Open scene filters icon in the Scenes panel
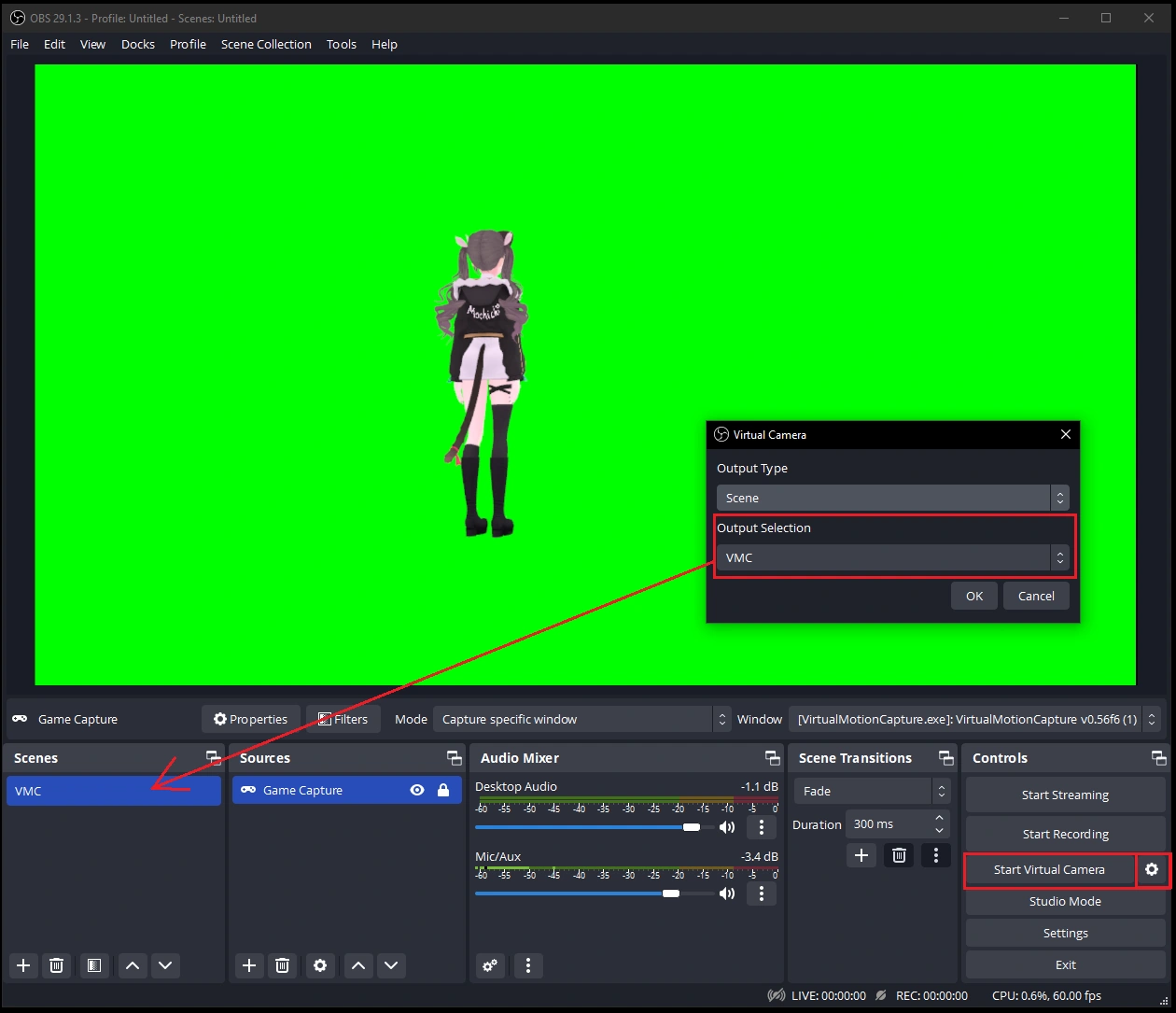Viewport: 1176px width, 1013px height. pos(94,965)
